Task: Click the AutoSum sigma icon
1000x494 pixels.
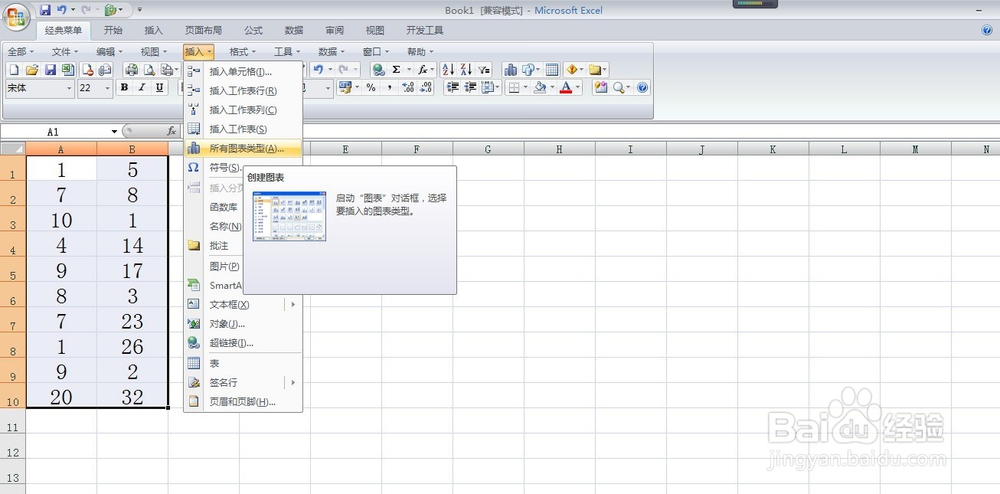Action: point(396,70)
